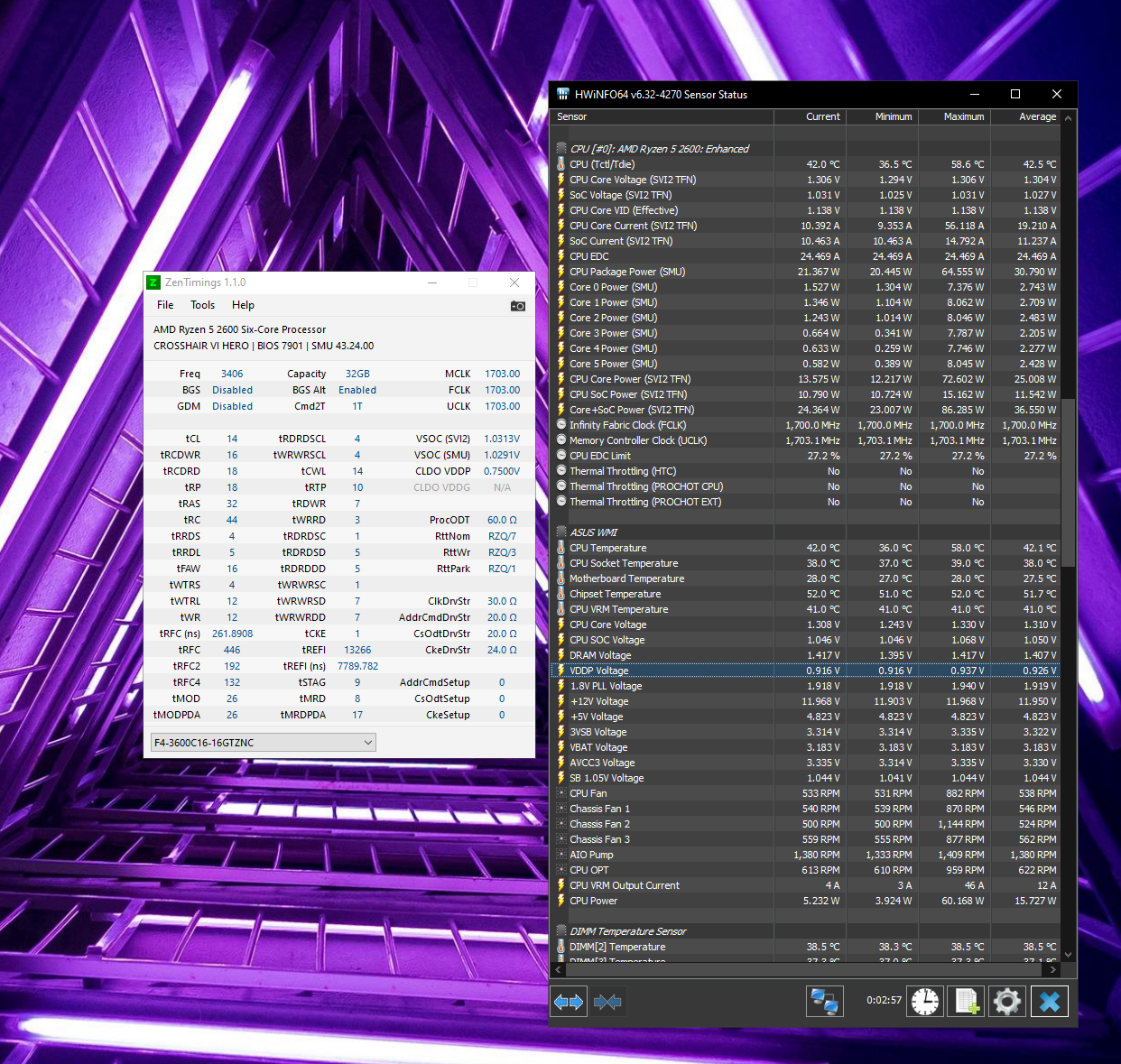This screenshot has height=1064, width=1121.
Task: Click the AMD Ryzen 5 2600 Six-Core Processor text
Action: tap(239, 329)
